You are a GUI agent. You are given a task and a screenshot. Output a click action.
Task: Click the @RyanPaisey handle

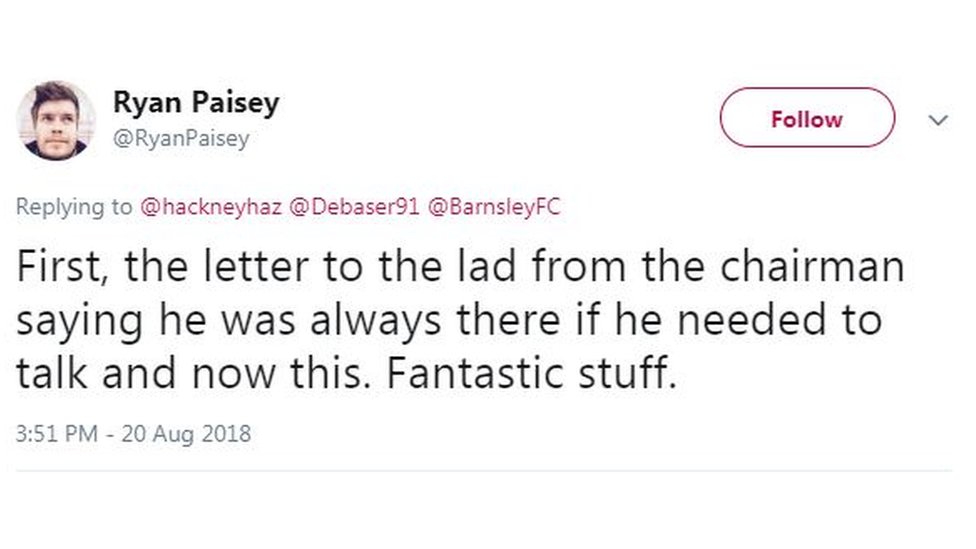pos(180,139)
